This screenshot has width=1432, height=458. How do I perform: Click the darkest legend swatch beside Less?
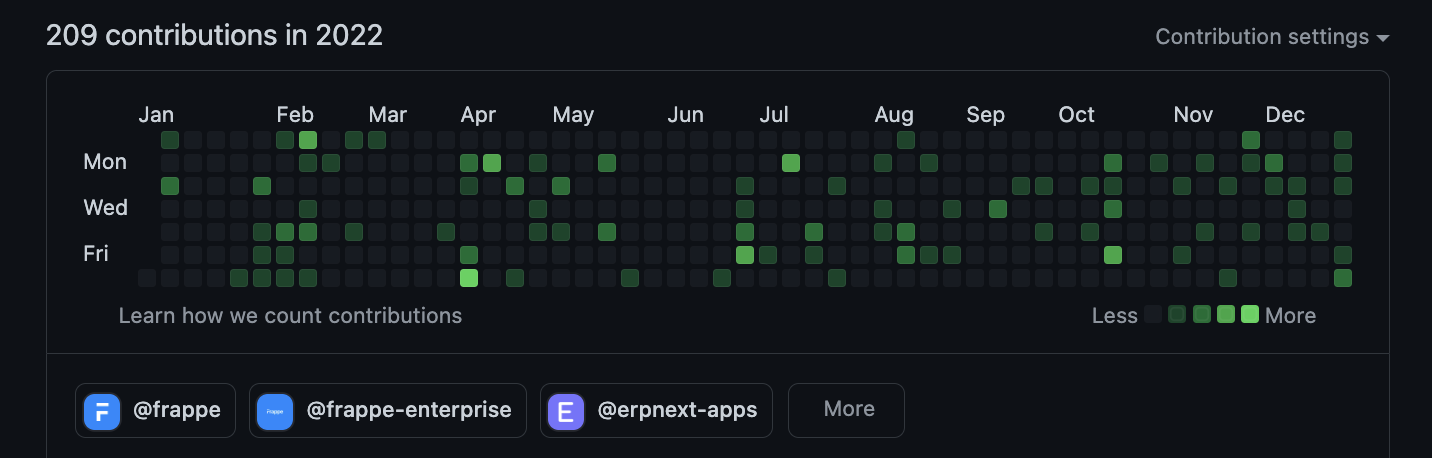coord(1153,314)
